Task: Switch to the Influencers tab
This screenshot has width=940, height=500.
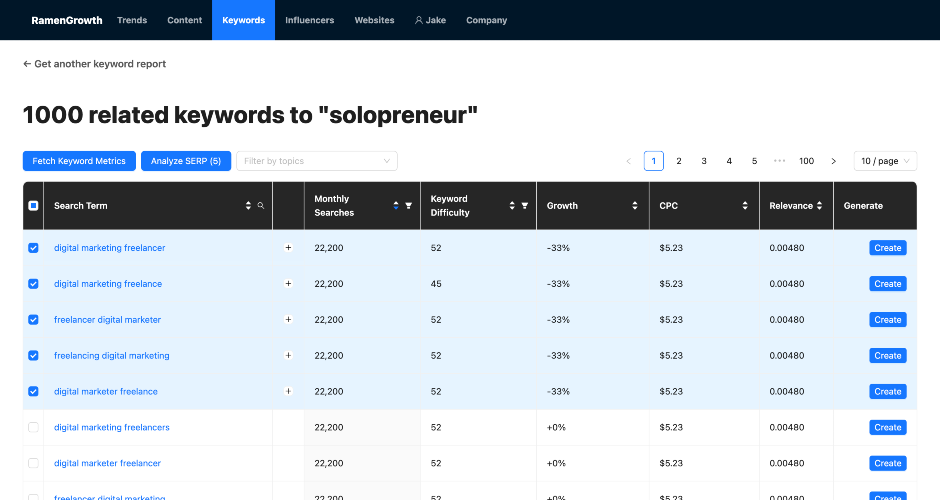Action: (x=309, y=20)
